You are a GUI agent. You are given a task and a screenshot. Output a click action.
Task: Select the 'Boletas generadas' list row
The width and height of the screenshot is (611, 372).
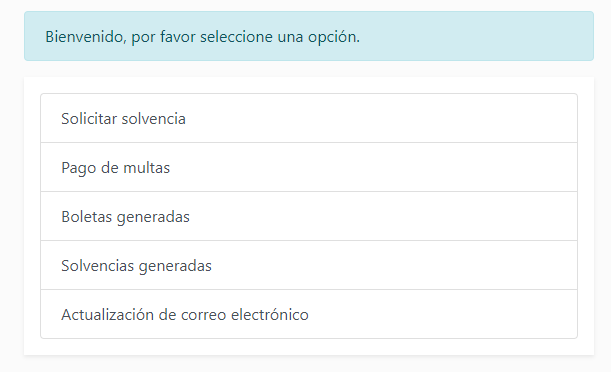[309, 216]
